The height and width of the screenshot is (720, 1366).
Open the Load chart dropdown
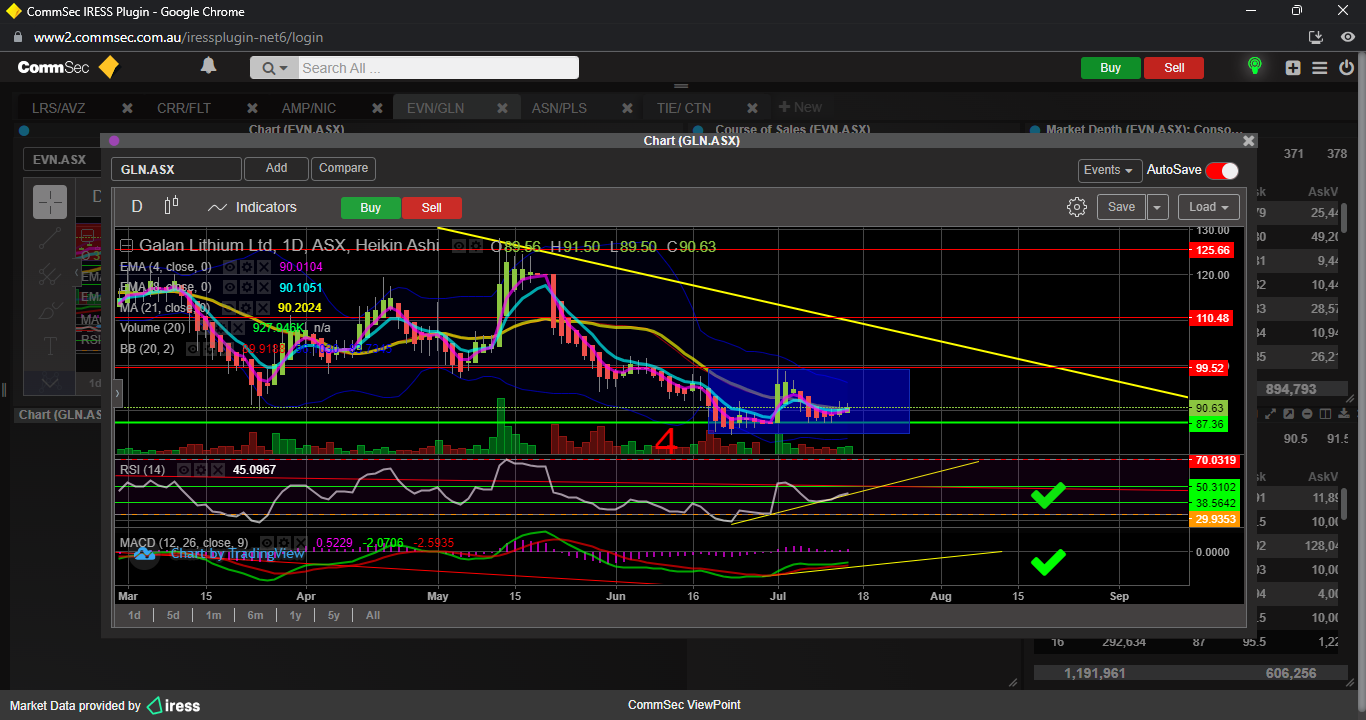(1208, 207)
